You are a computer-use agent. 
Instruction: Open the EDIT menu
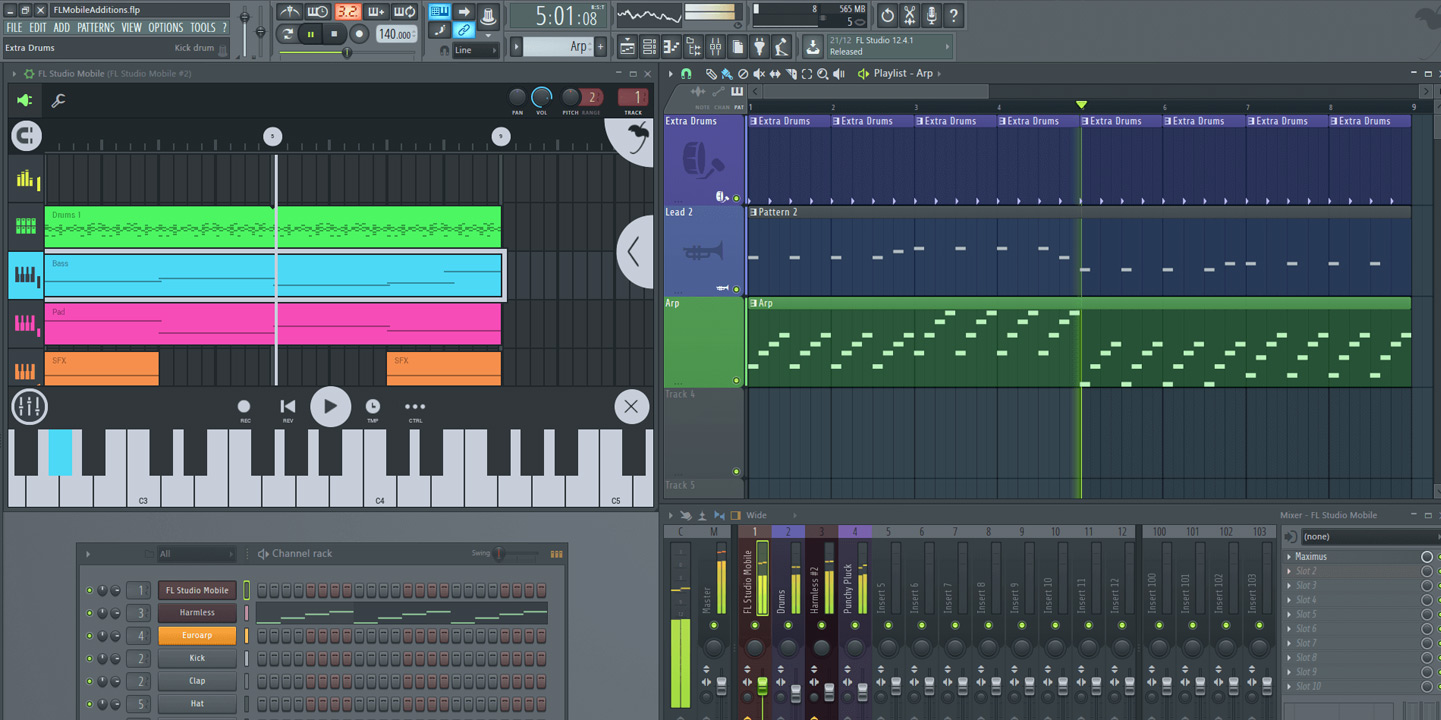[38, 28]
